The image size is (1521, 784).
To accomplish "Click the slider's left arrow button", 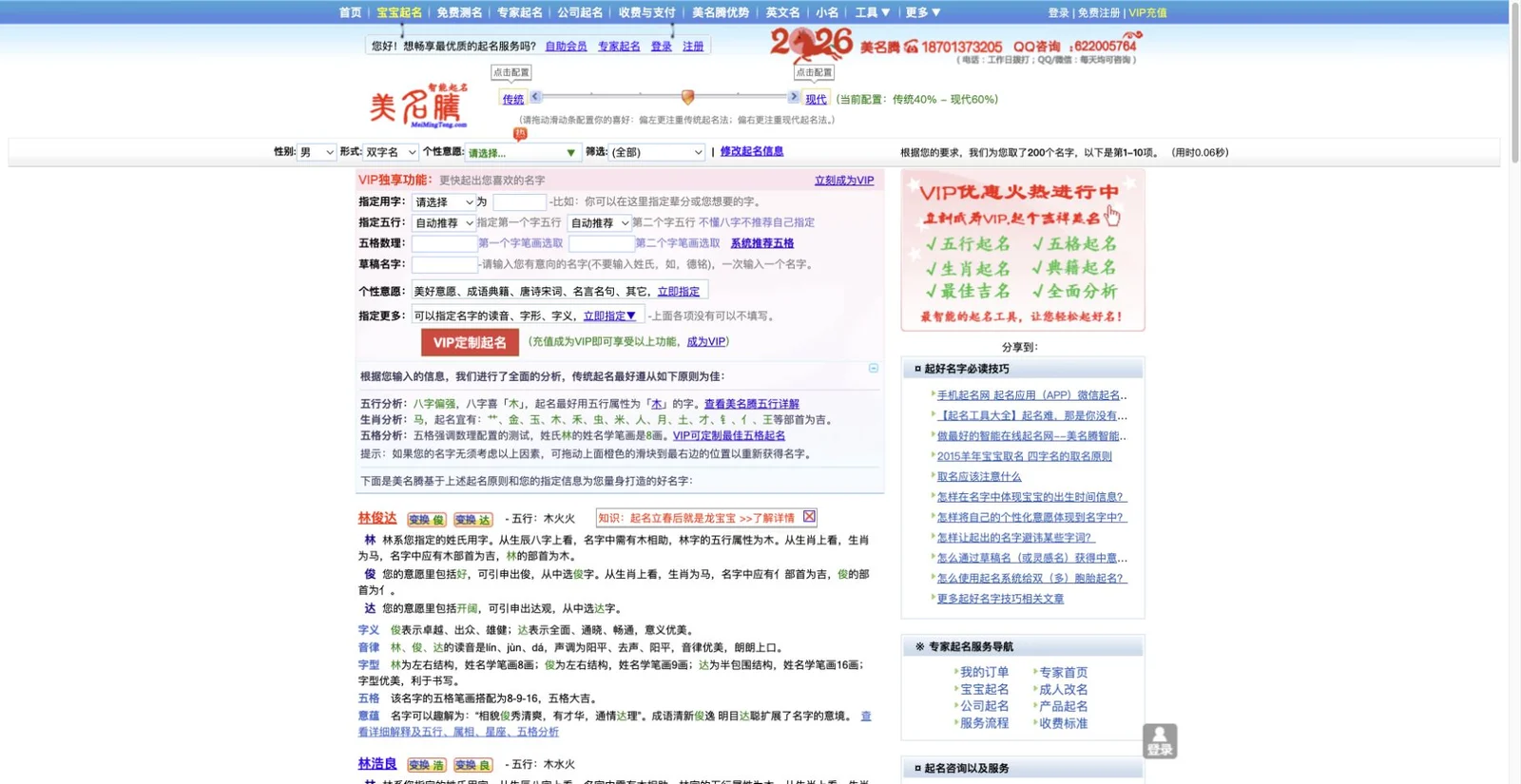I will coord(535,97).
